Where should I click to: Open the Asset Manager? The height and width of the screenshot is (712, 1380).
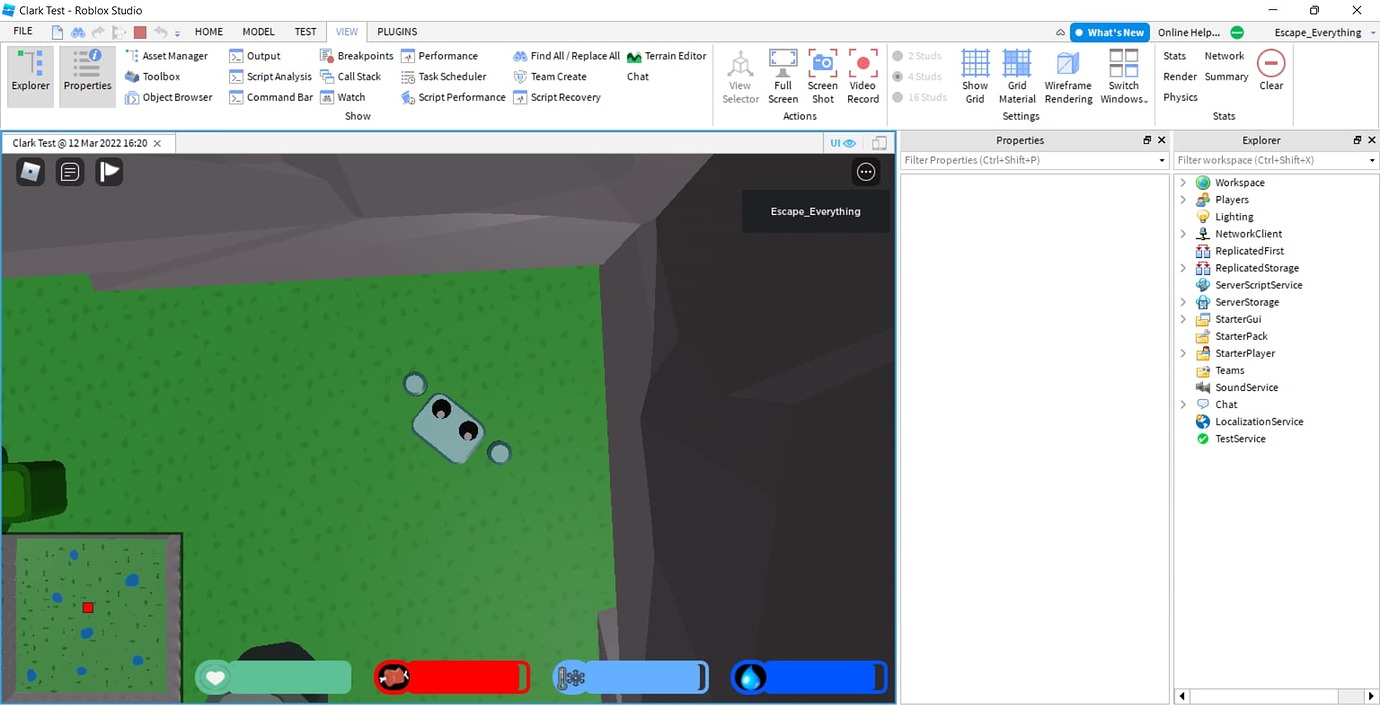[166, 56]
